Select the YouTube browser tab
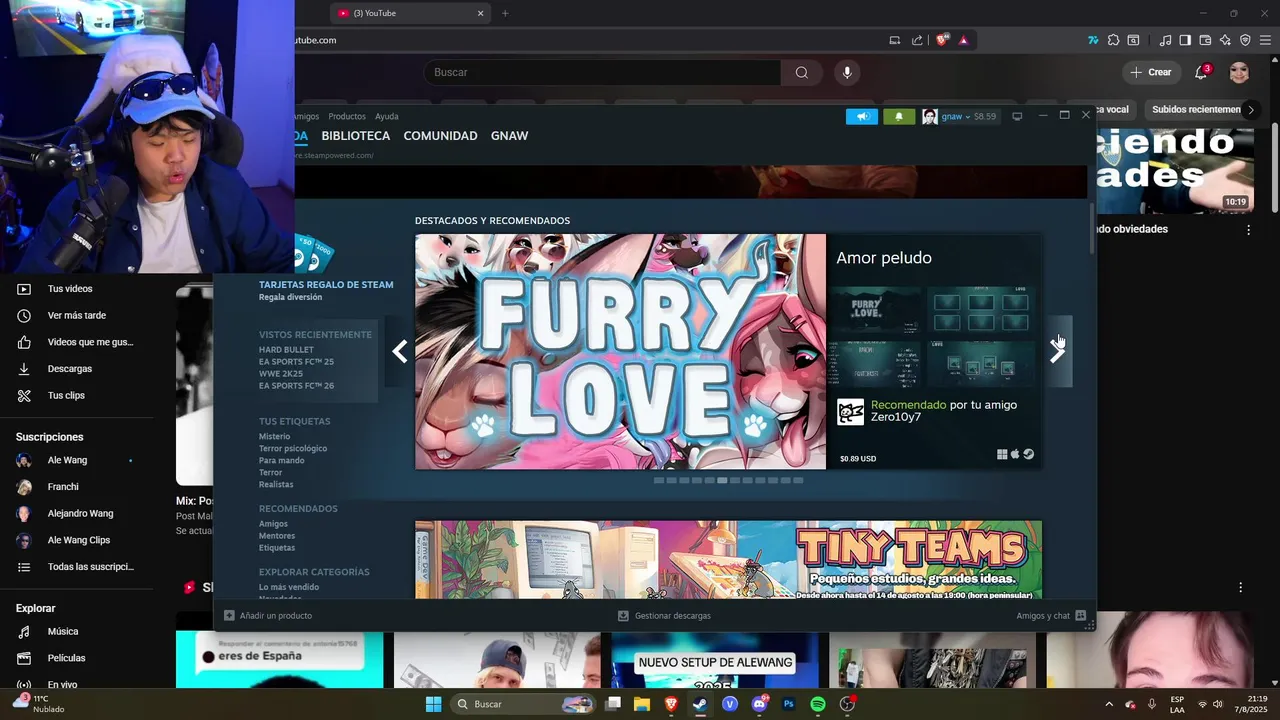The image size is (1280, 720). click(x=408, y=13)
